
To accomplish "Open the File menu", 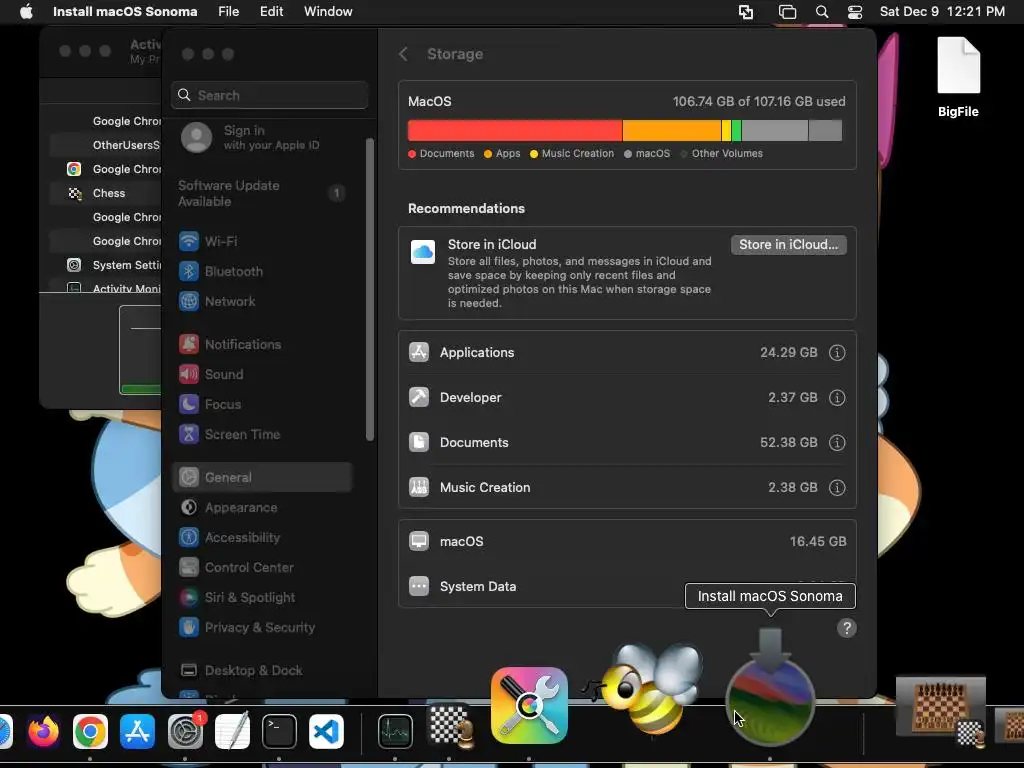I will pos(229,12).
